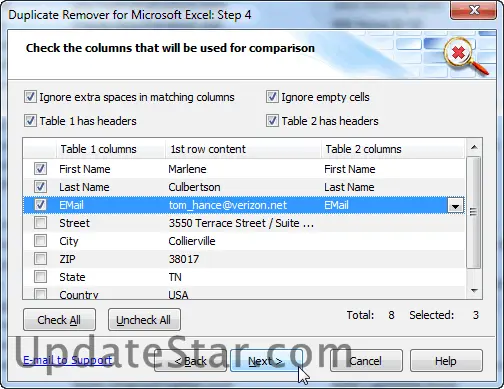Click the 1st row content header
Screen dimensions: 504x389
243,149
